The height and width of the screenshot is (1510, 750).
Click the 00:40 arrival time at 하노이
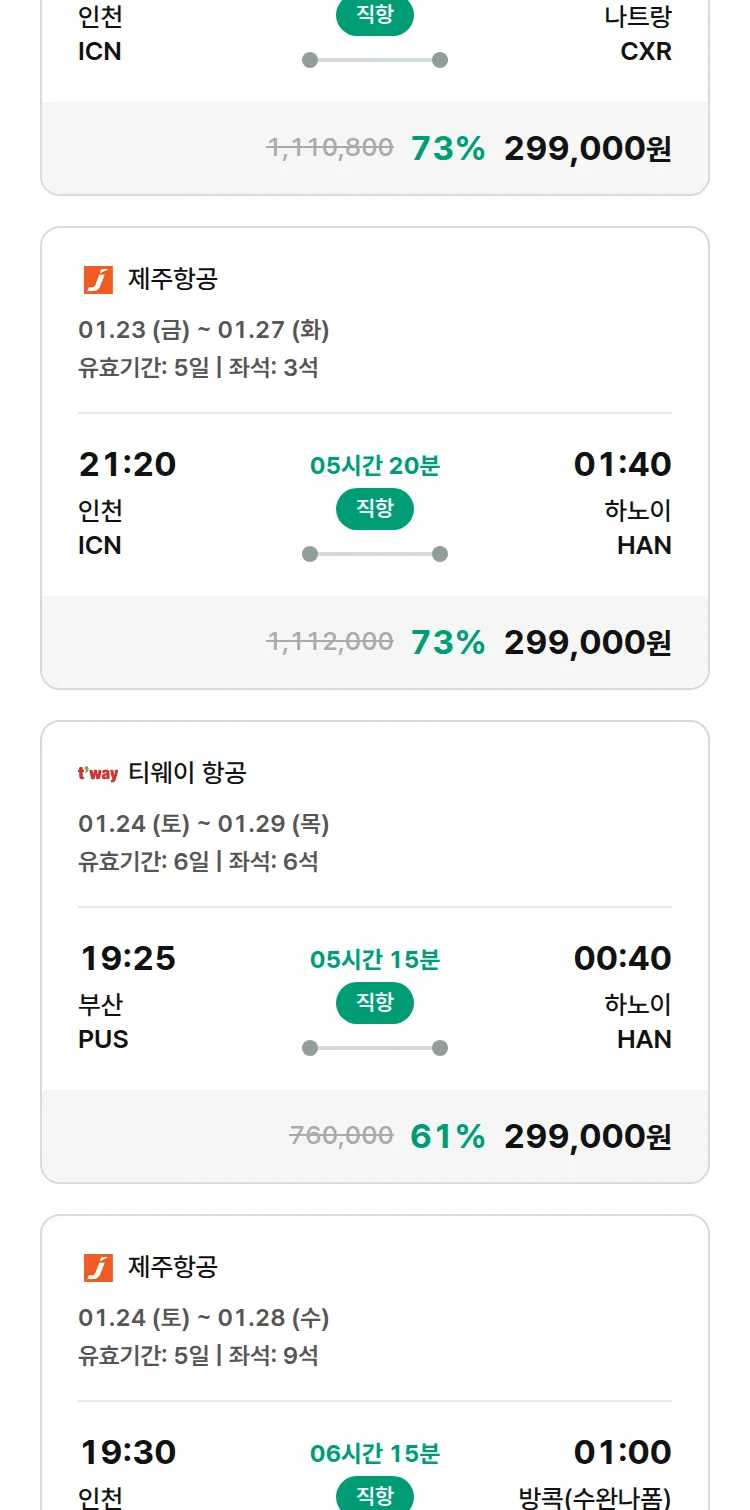622,958
